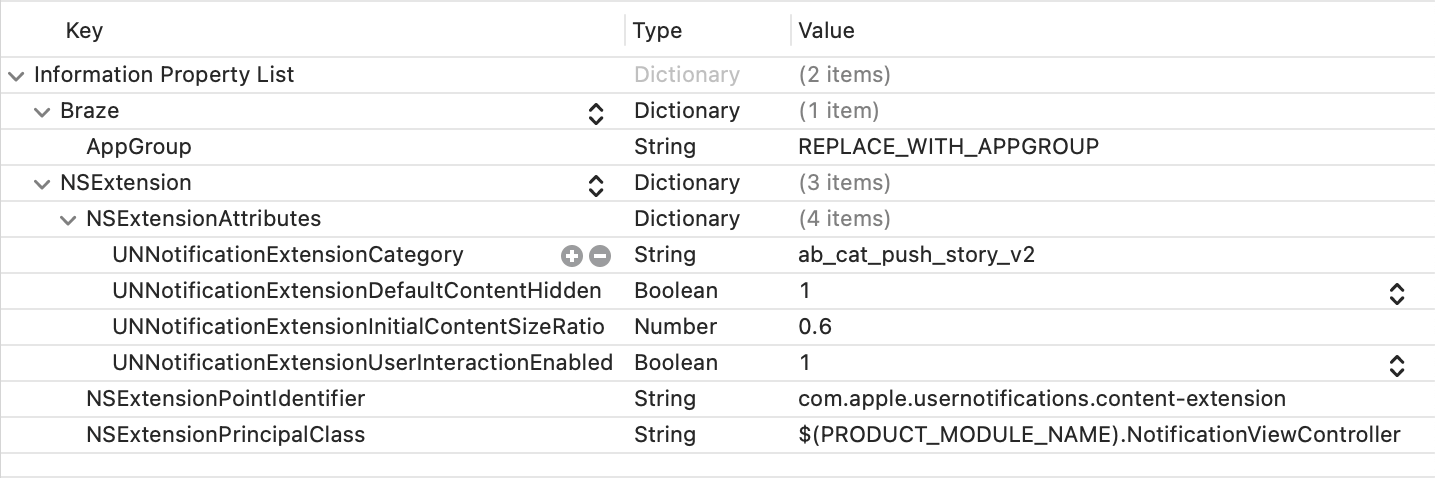The width and height of the screenshot is (1435, 478).
Task: Remove the UNNotificationExtensionCategory row with the minus icon
Action: (600, 255)
